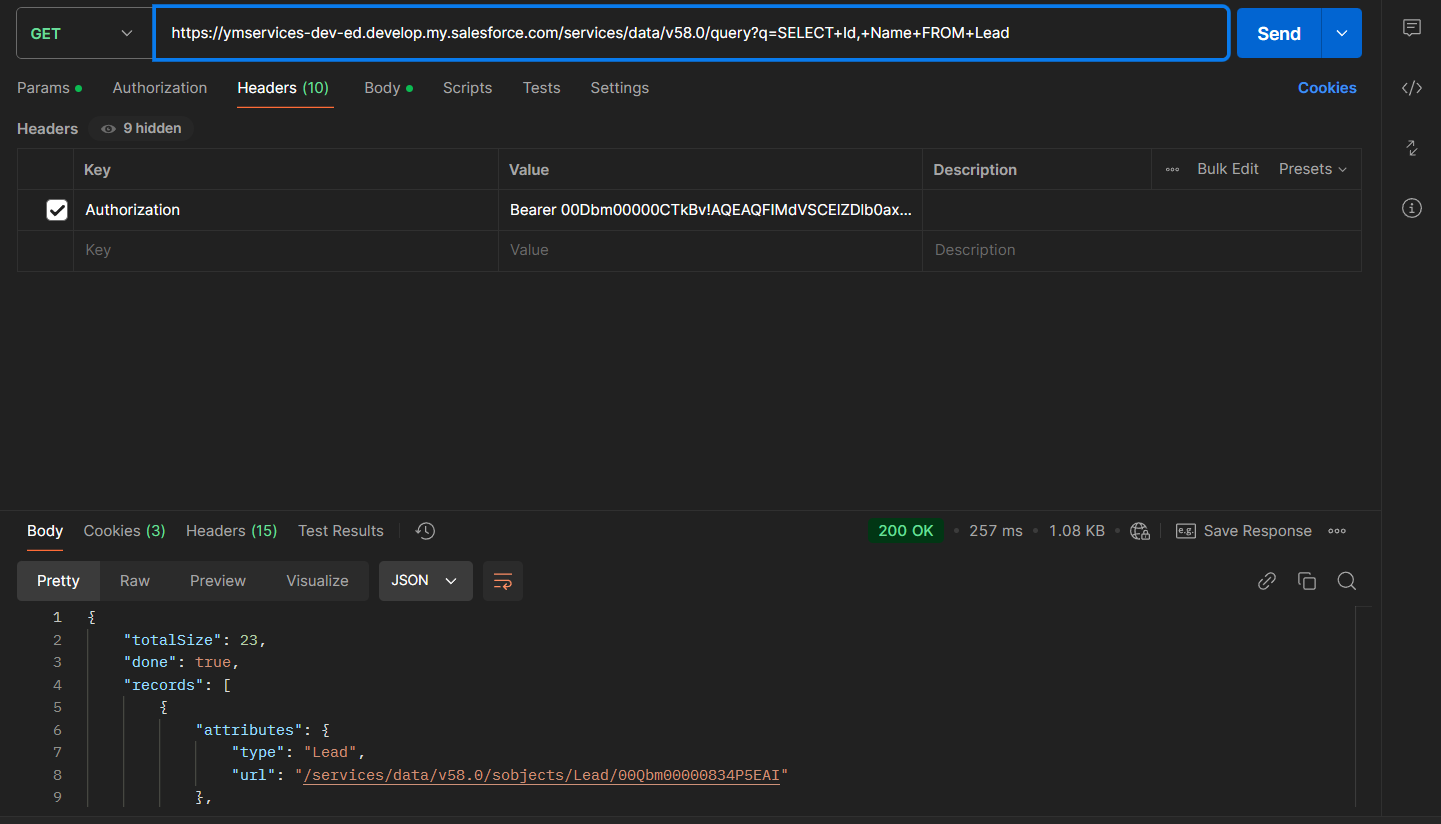Copy the response body icon
Screen dimensions: 1441x824
[1306, 581]
